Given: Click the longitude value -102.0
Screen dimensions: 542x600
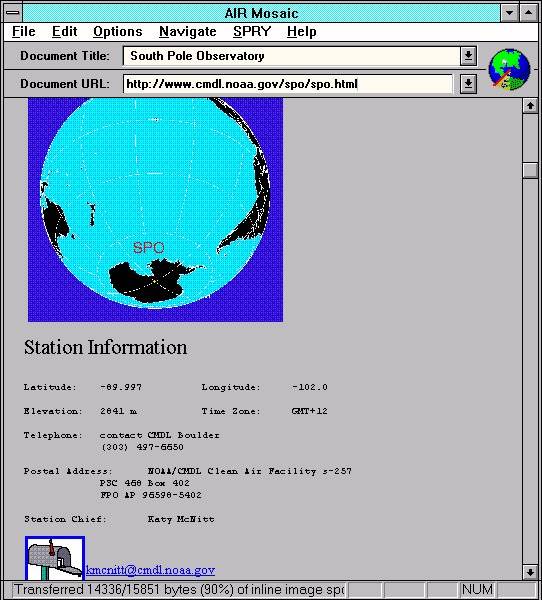Looking at the screenshot, I should pyautogui.click(x=309, y=387).
